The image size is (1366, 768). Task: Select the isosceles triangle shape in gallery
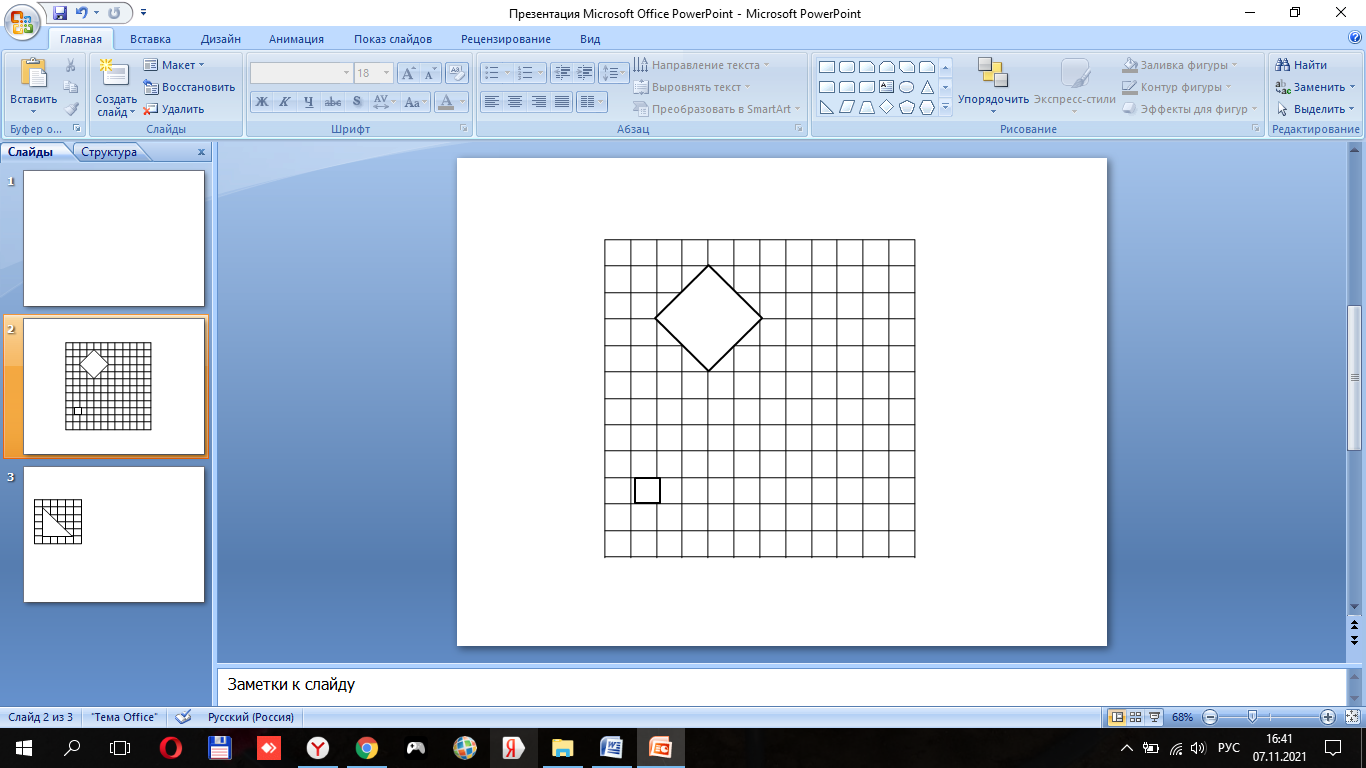point(927,87)
